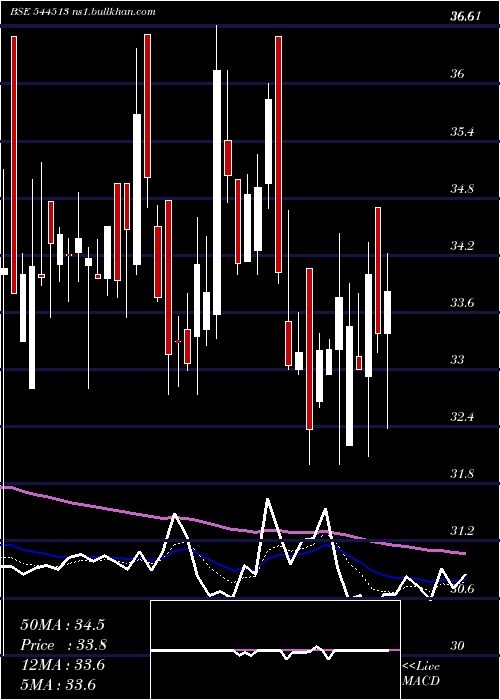Click the 12MA : 33.6 readout
Image resolution: width=500 pixels, height=700 pixels.
[x=62, y=665]
